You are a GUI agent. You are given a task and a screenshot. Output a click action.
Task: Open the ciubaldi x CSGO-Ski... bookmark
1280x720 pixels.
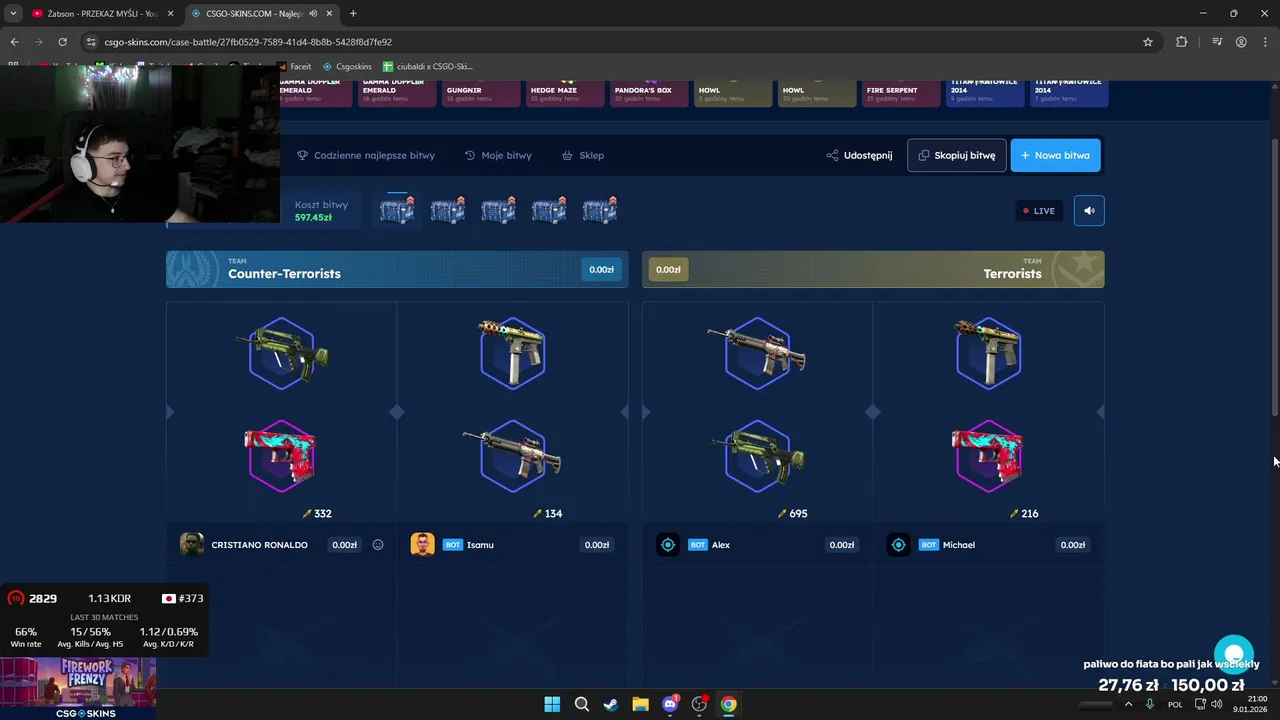[x=428, y=66]
